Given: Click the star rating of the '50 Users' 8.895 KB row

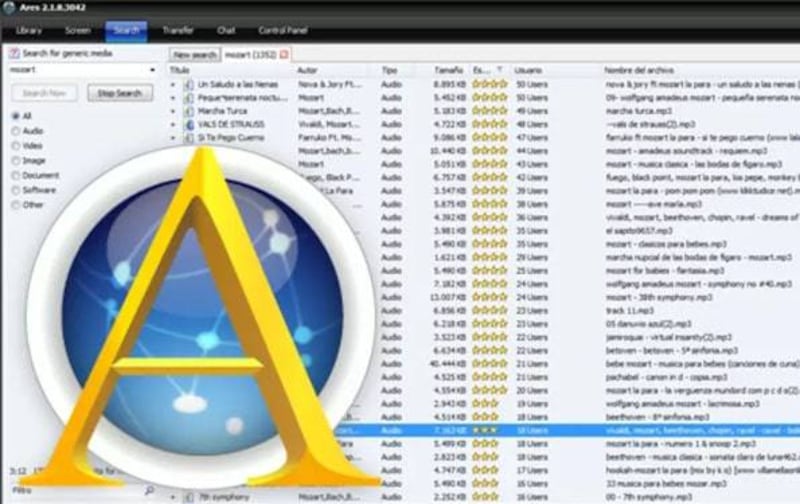Looking at the screenshot, I should pos(490,84).
